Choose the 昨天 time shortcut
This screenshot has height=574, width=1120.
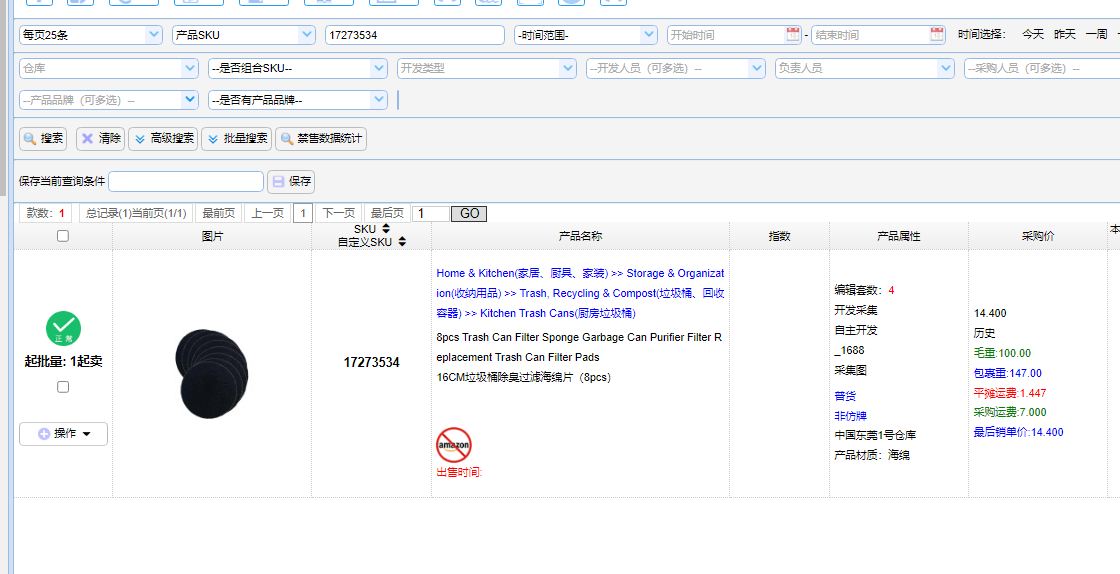(x=1065, y=34)
